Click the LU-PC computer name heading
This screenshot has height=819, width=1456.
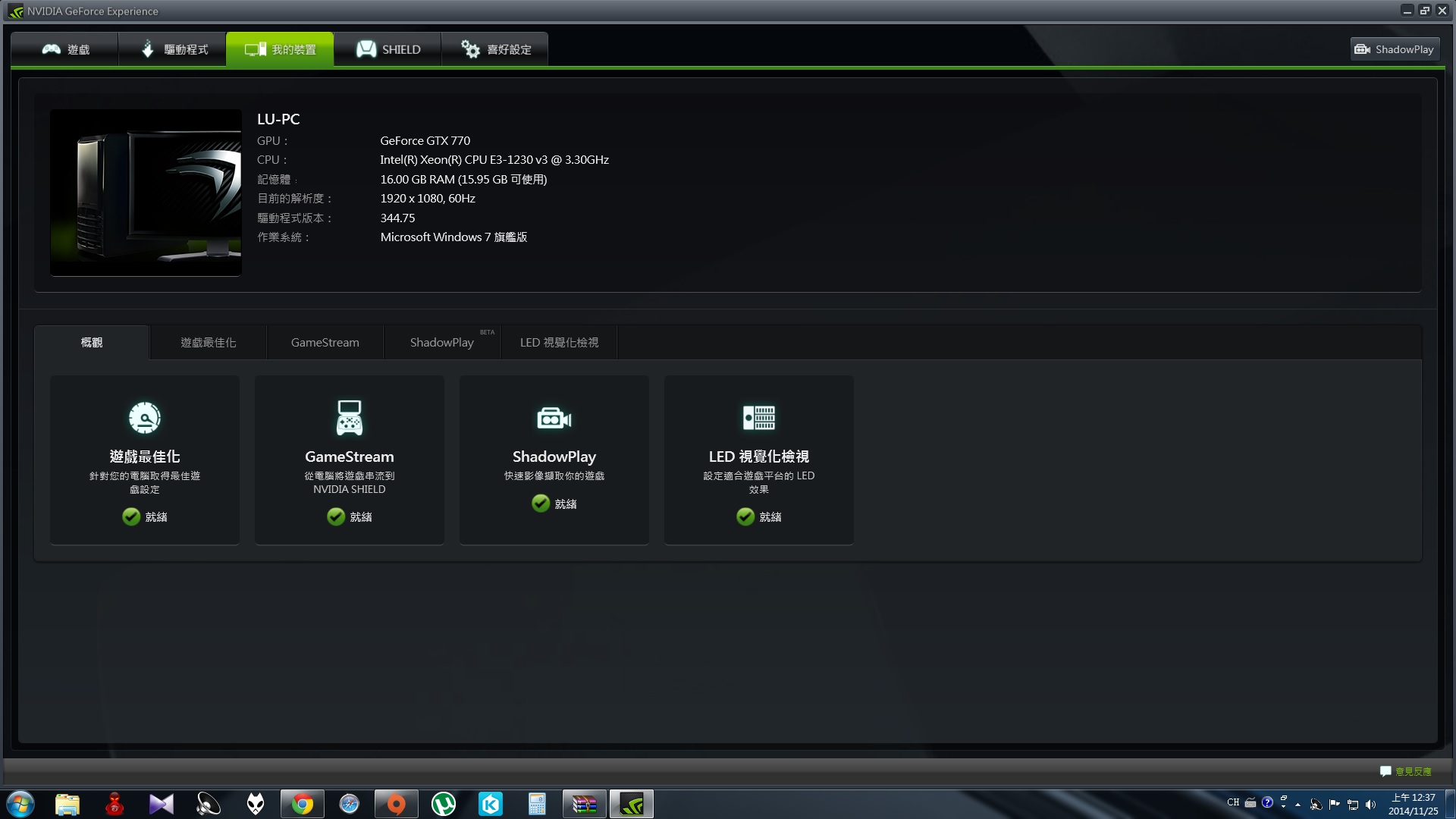(278, 119)
